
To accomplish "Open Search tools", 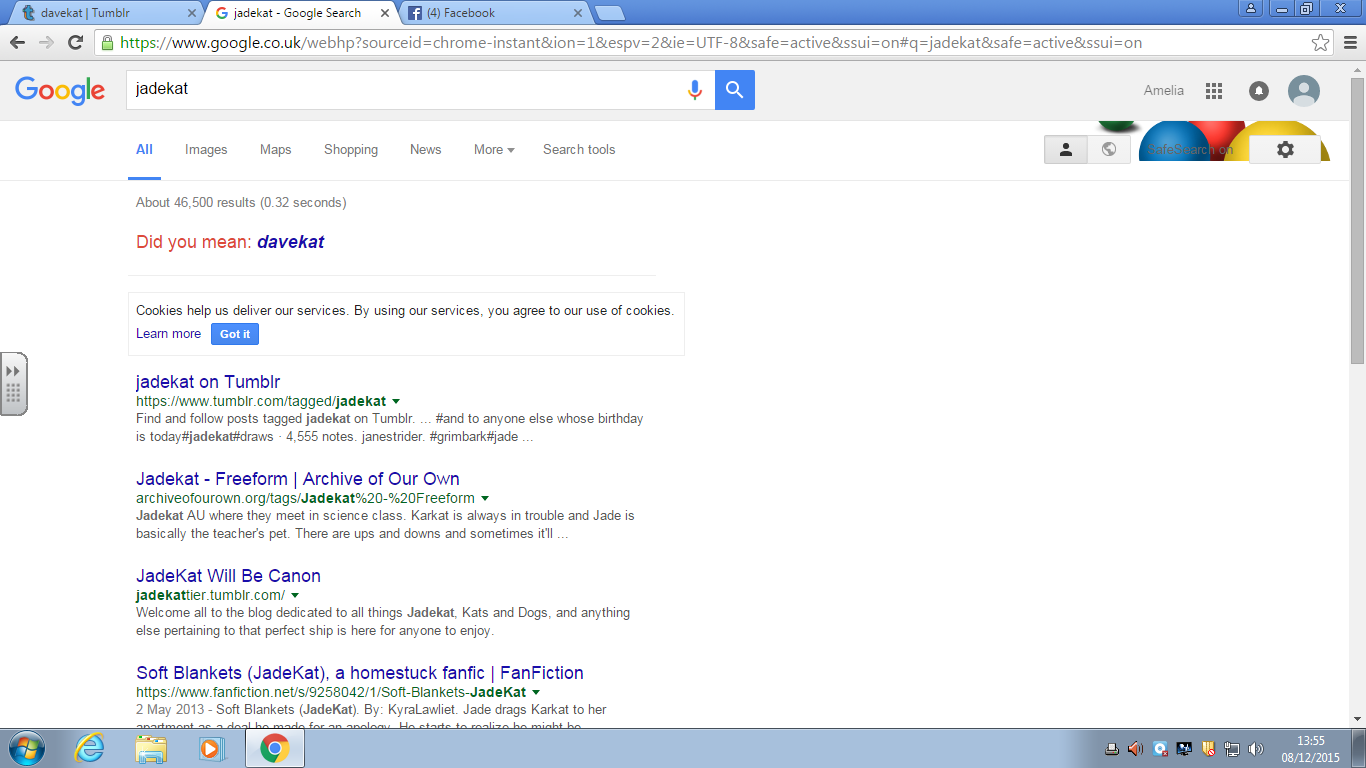I will point(579,150).
